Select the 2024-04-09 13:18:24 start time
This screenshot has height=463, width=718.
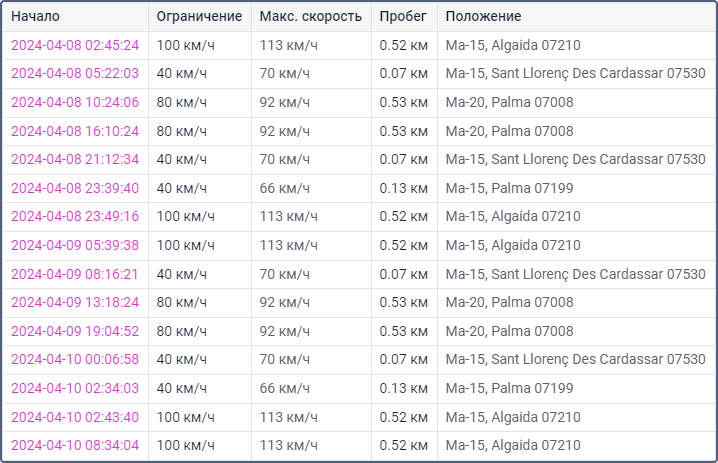(75, 302)
